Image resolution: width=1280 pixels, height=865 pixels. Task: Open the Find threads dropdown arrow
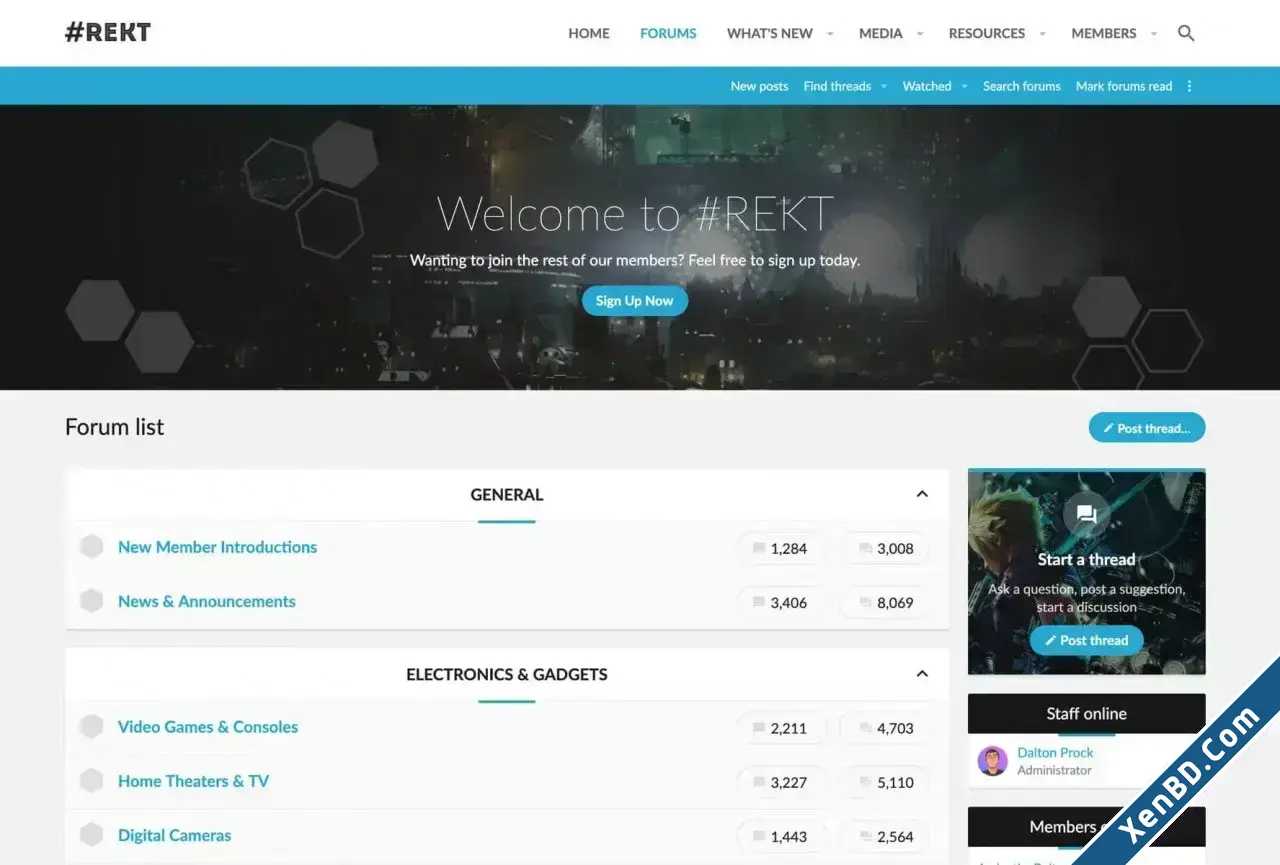tap(884, 87)
